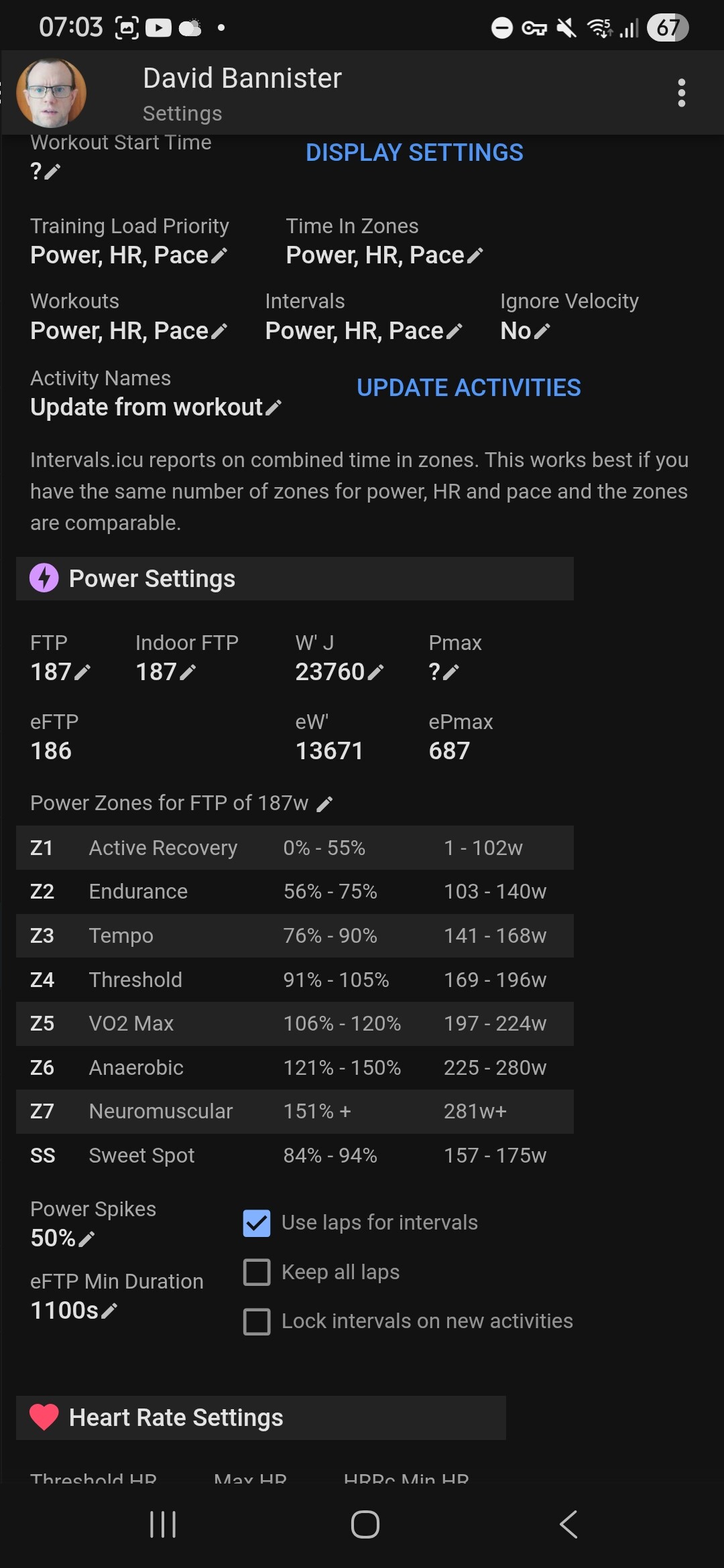Edit the Power Spikes percentage pencil

86,1239
